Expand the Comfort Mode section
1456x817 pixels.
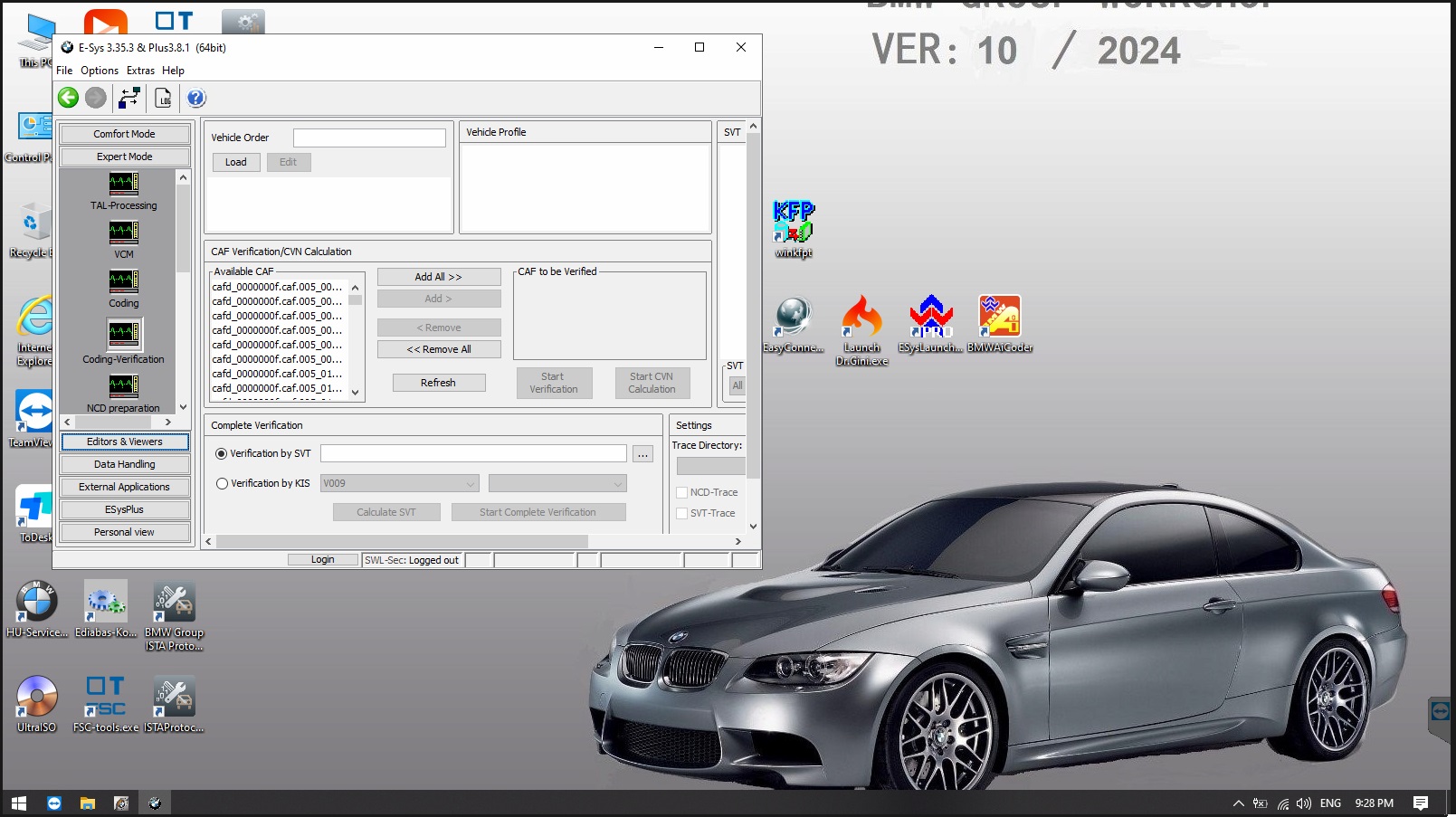[x=125, y=134]
